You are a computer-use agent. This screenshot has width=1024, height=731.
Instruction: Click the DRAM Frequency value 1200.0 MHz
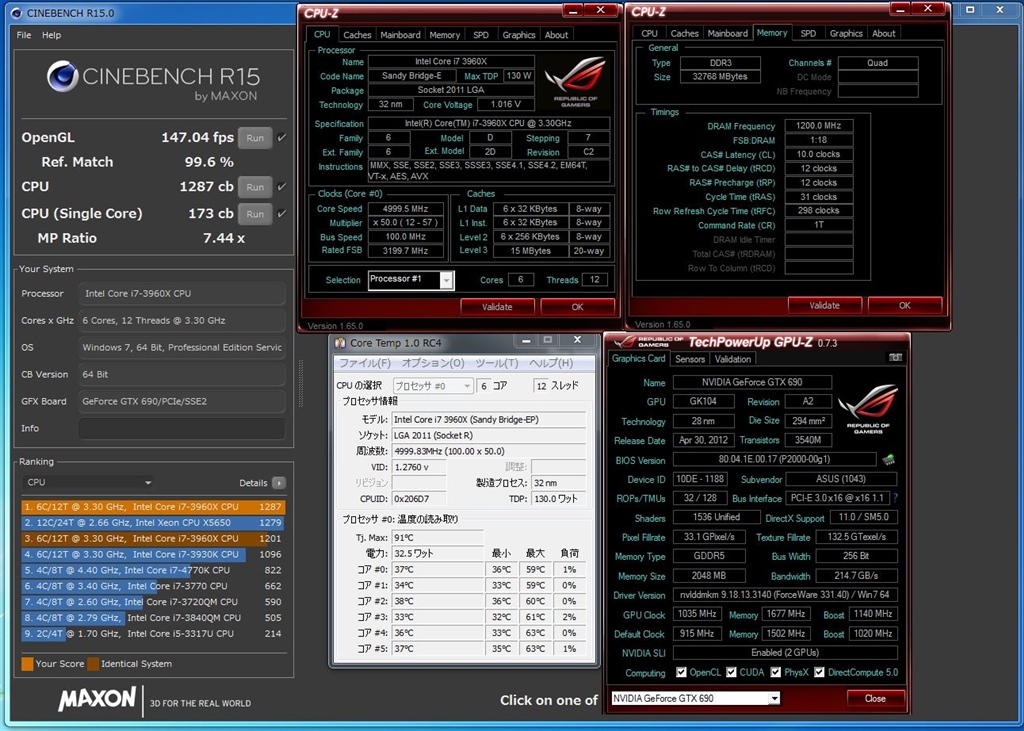(x=818, y=125)
